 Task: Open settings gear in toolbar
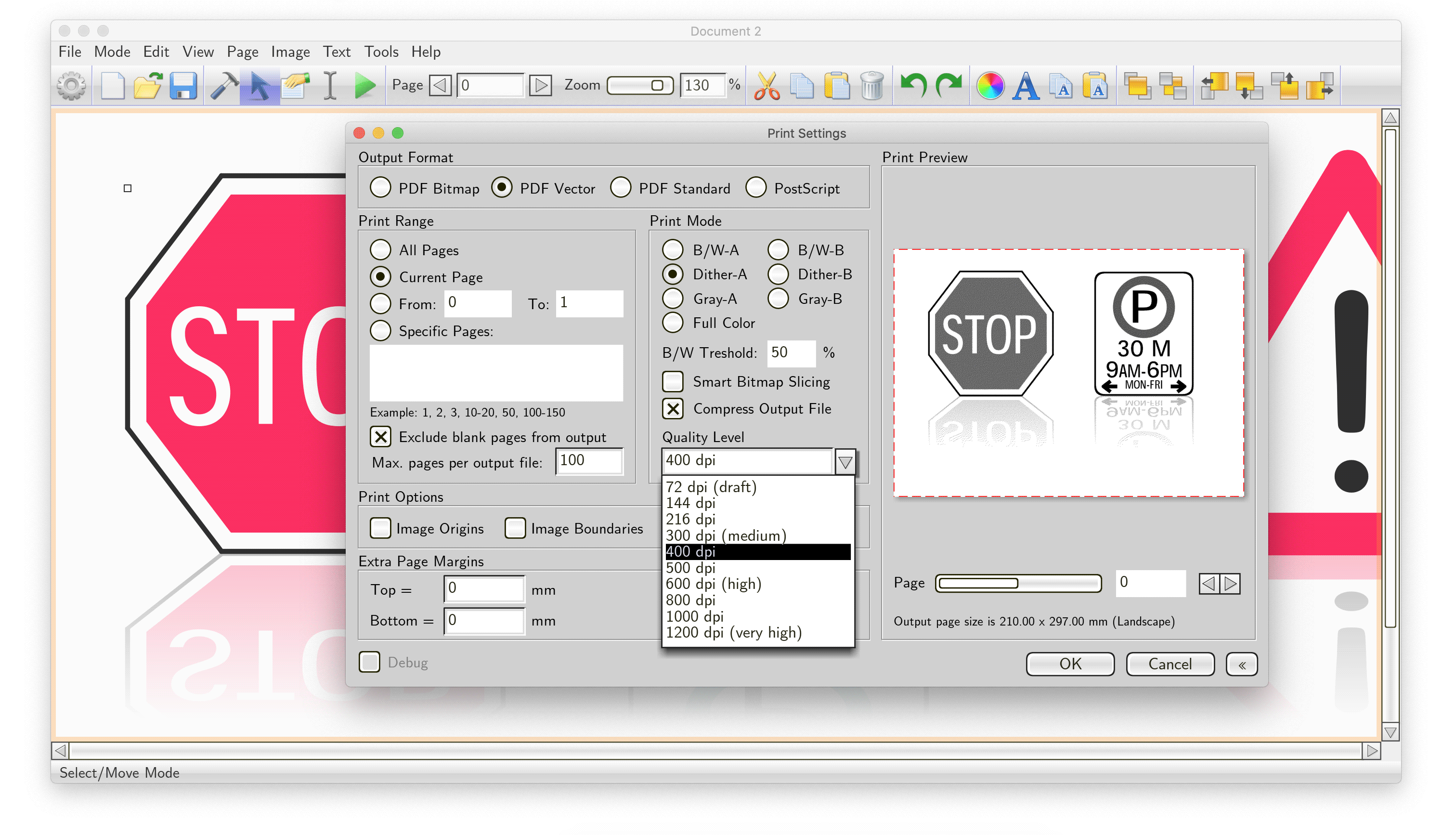click(72, 86)
